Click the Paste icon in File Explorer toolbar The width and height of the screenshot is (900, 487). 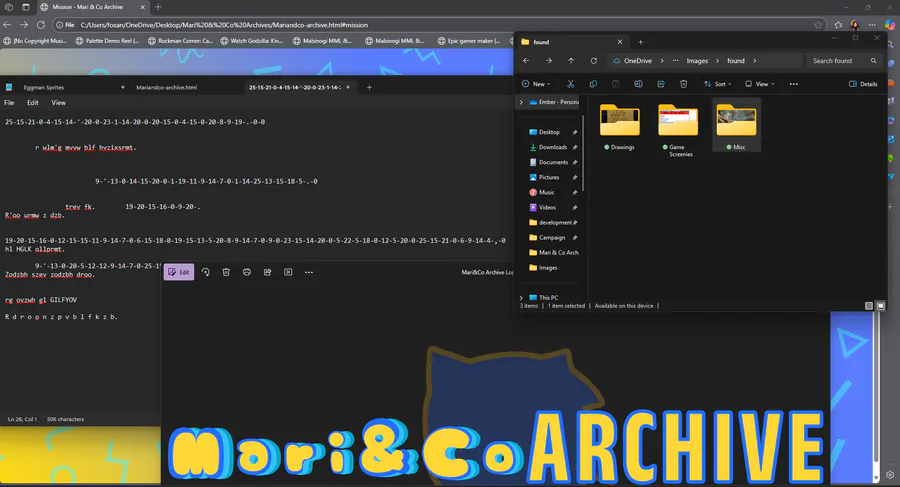click(615, 84)
